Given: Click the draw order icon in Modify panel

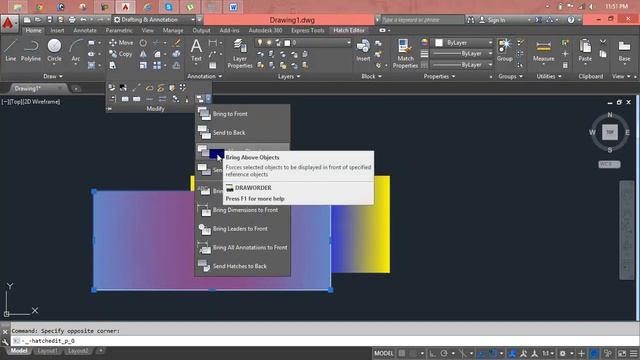Looking at the screenshot, I should [x=200, y=99].
